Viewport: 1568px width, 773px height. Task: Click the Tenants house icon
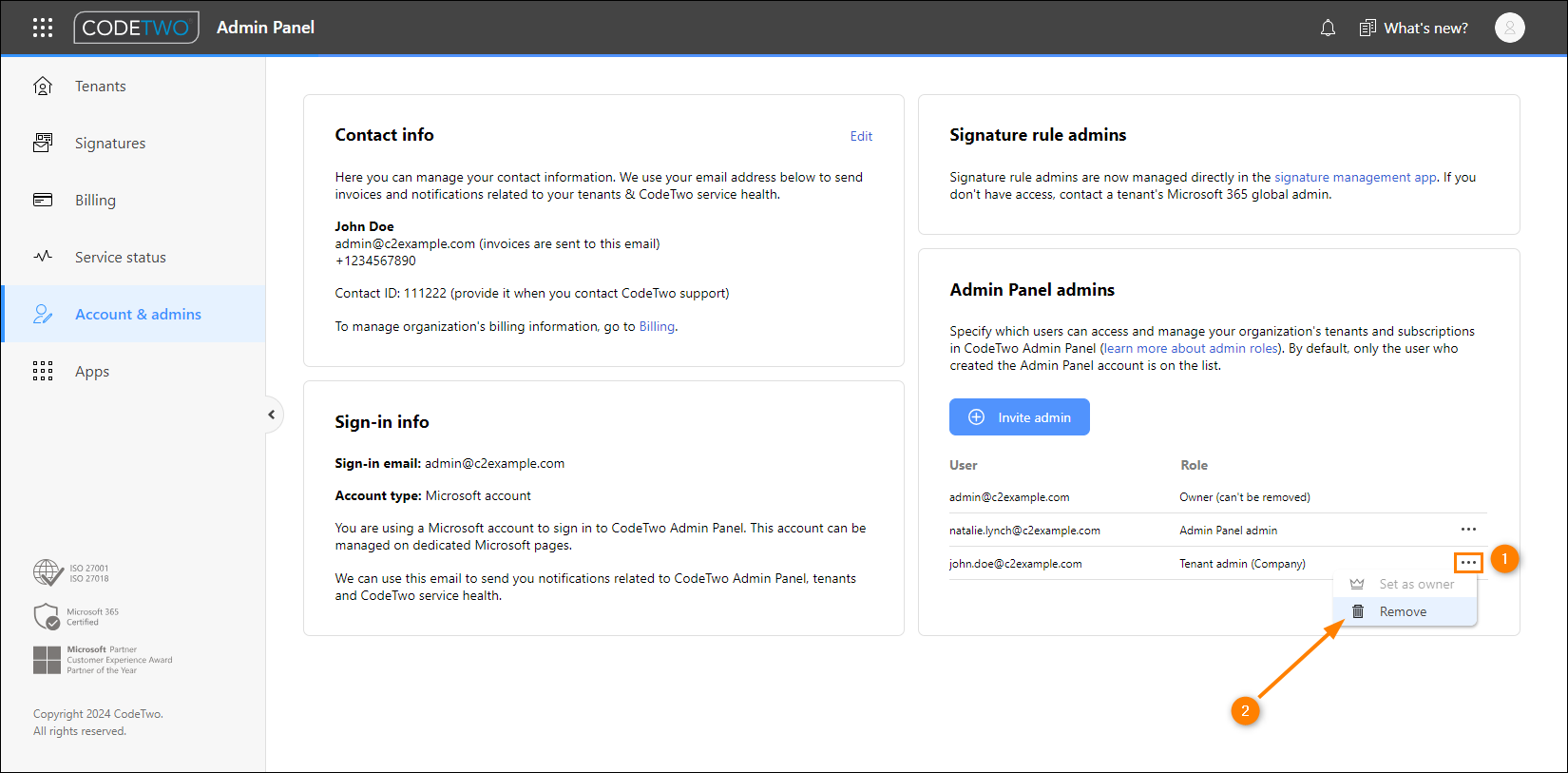coord(43,86)
